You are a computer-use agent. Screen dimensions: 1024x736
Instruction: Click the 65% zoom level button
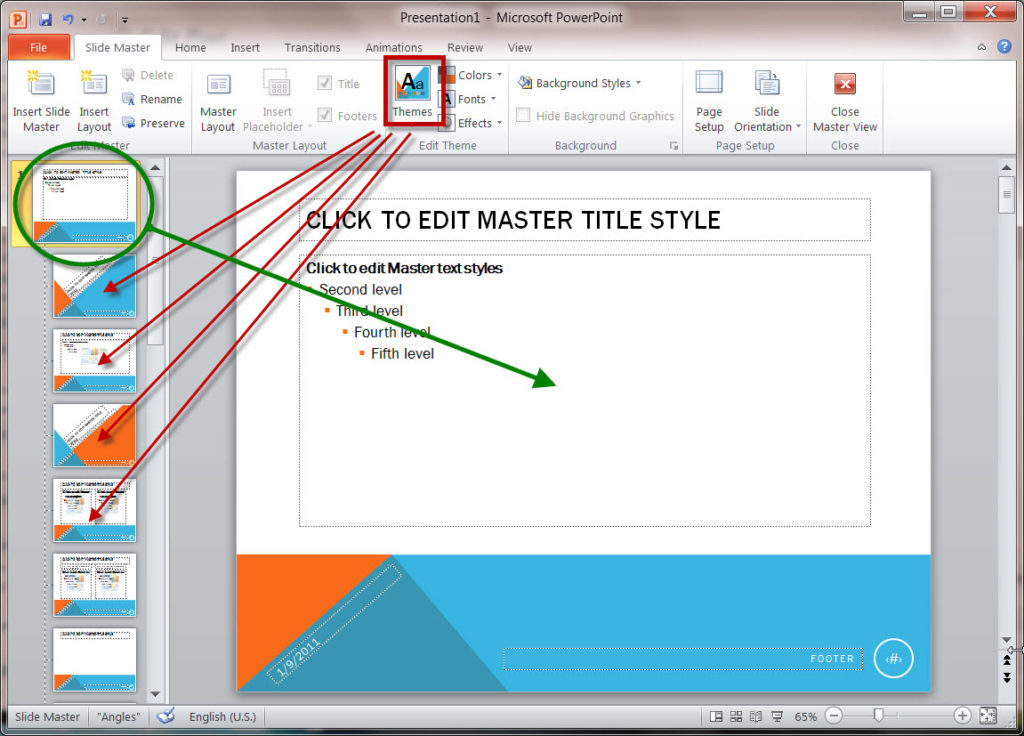click(x=805, y=716)
